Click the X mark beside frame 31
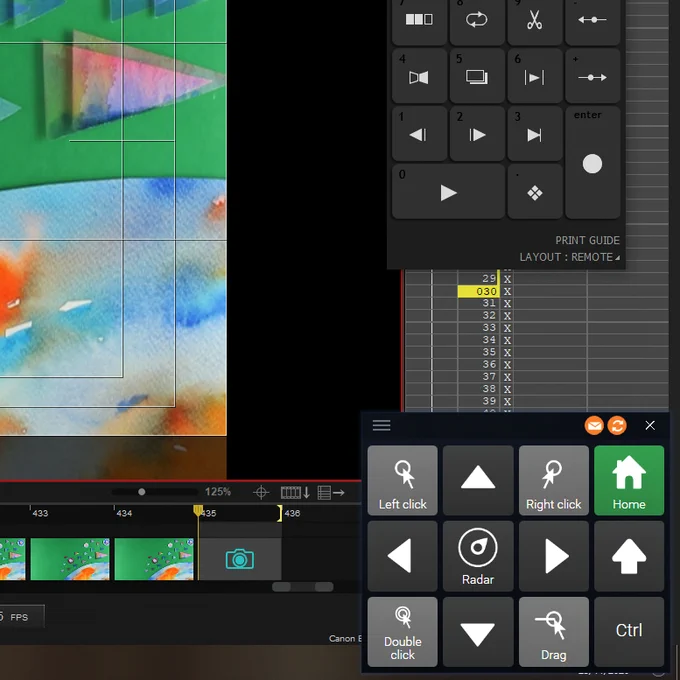The image size is (680, 680). (507, 304)
